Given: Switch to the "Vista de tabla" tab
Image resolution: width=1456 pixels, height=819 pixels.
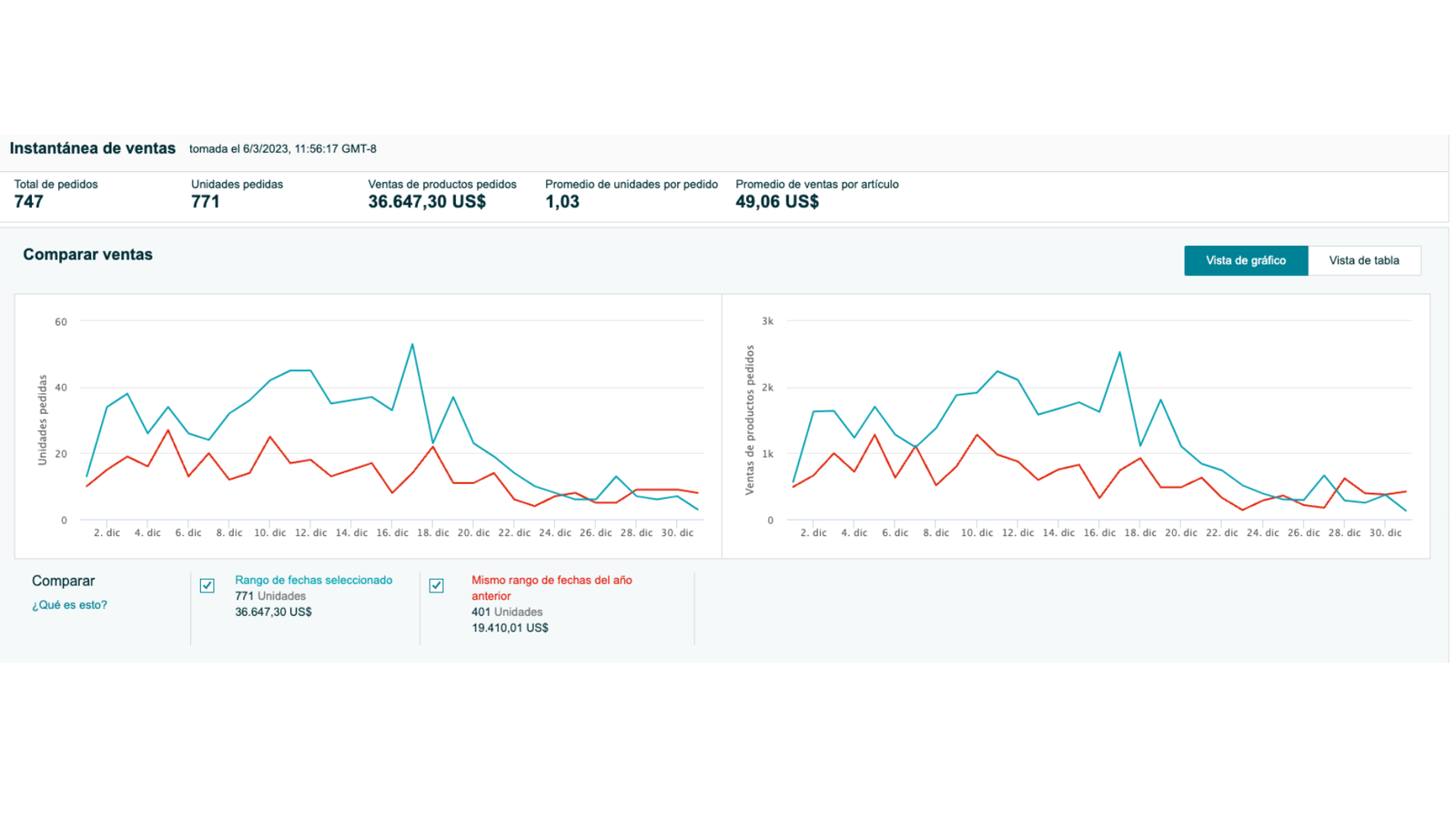Looking at the screenshot, I should [1364, 260].
